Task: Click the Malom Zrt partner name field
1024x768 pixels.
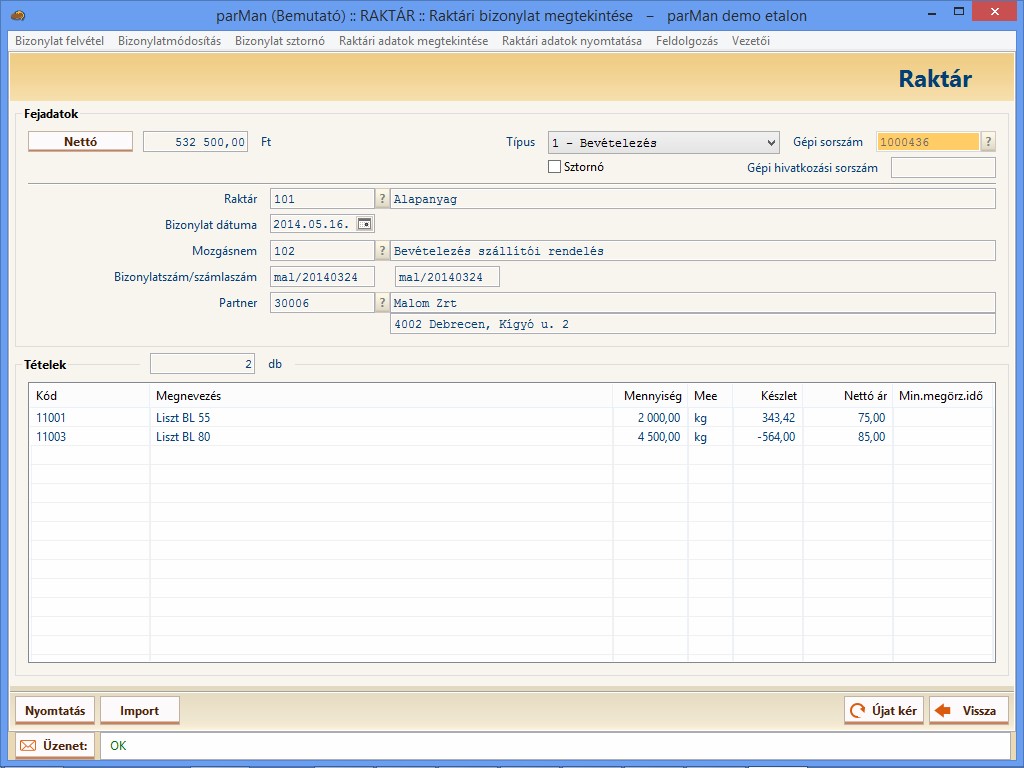Action: [x=693, y=303]
